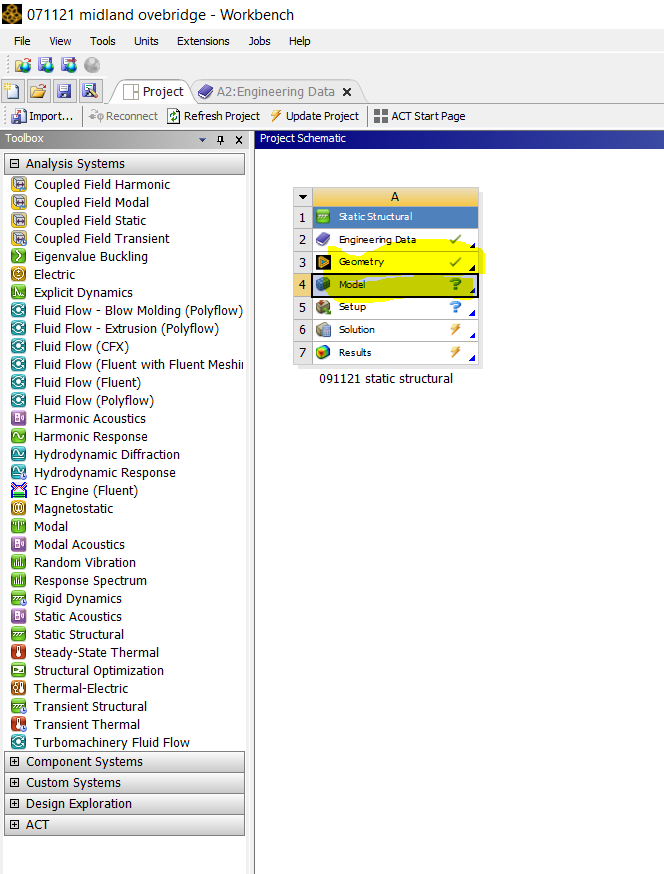The height and width of the screenshot is (874, 664).
Task: Click the first globe icon in the top toolbar
Action: tap(23, 65)
